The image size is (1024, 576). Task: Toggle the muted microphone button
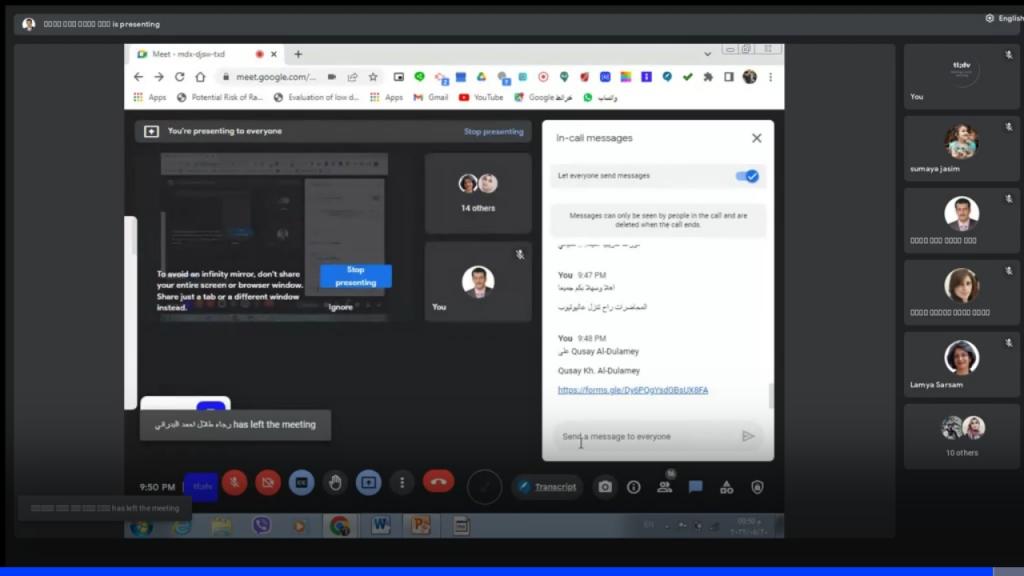[x=234, y=483]
